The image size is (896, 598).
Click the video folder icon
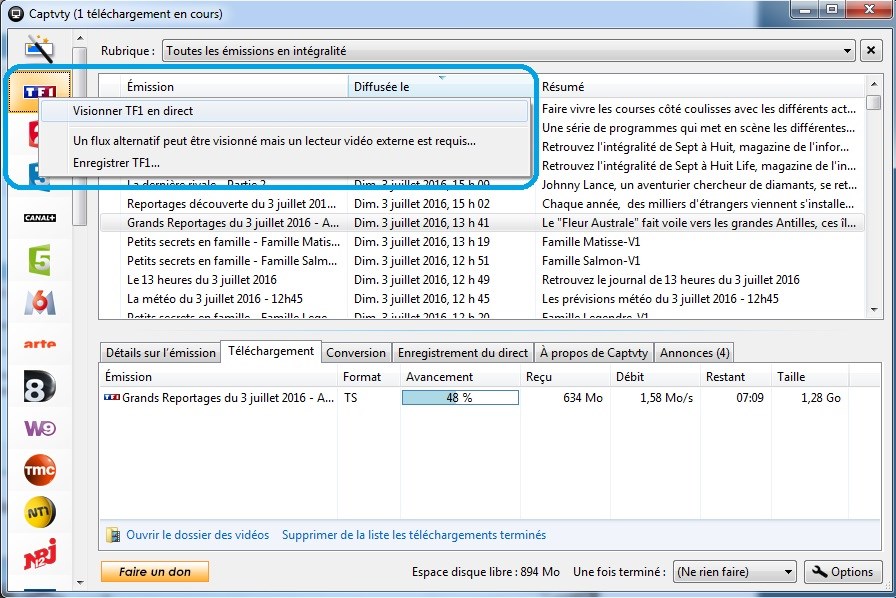click(x=113, y=535)
